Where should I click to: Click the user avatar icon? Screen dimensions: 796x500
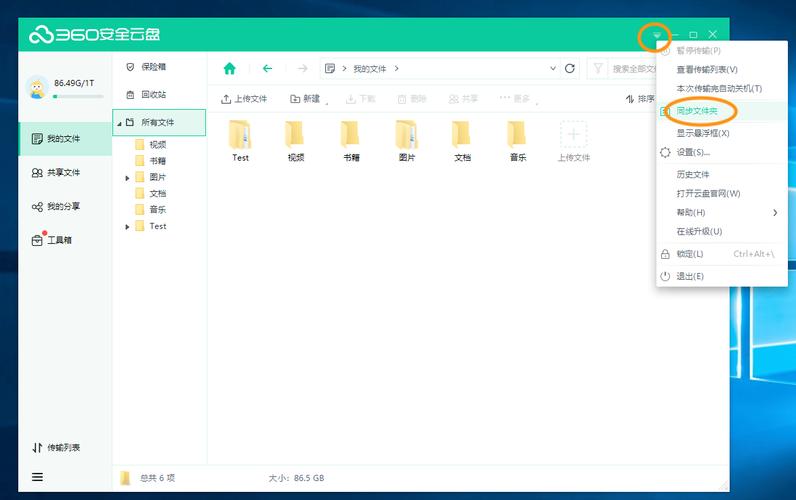pyautogui.click(x=37, y=88)
